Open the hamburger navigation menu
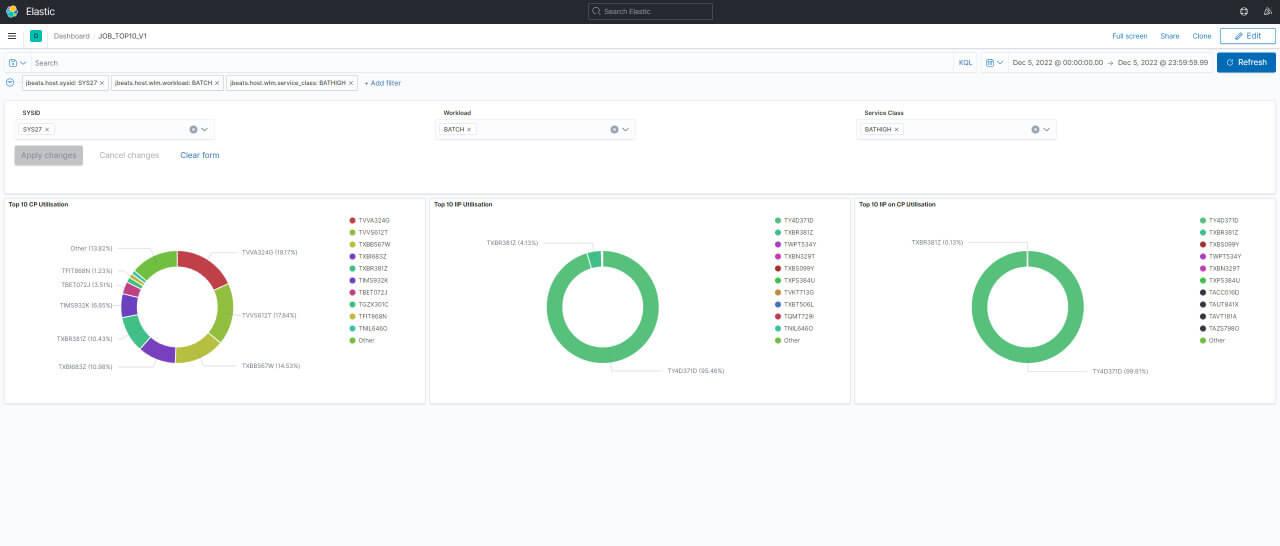1280x546 pixels. pos(12,36)
